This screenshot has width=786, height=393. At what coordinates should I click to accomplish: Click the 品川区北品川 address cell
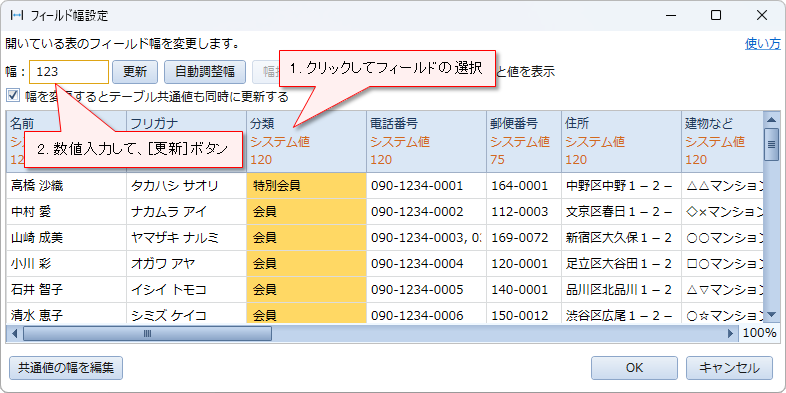point(621,290)
